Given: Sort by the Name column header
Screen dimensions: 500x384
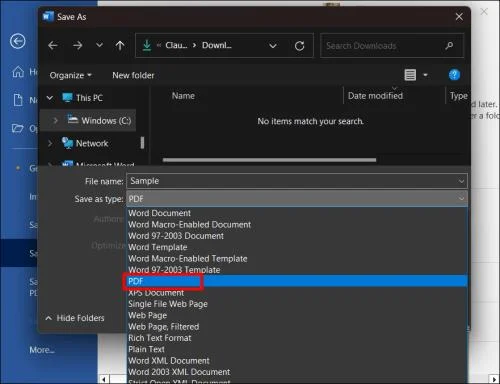Looking at the screenshot, I should (183, 96).
